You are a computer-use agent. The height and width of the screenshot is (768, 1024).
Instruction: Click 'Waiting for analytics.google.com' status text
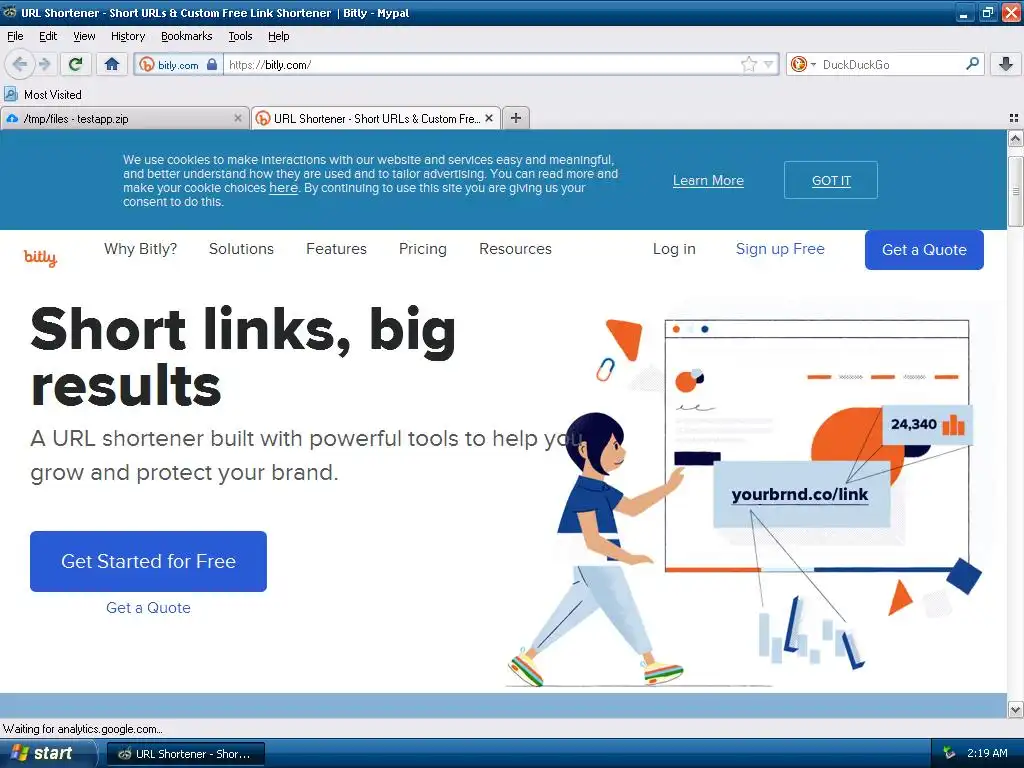click(x=82, y=729)
